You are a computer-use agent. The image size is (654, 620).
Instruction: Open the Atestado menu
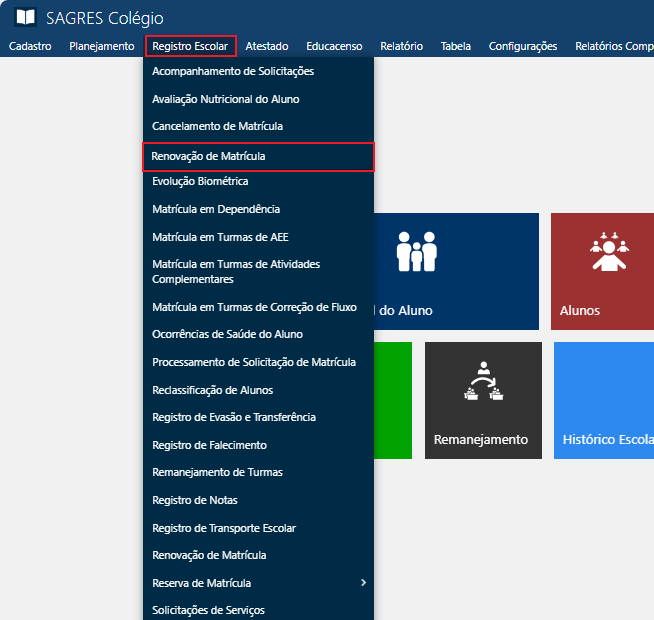pyautogui.click(x=267, y=46)
